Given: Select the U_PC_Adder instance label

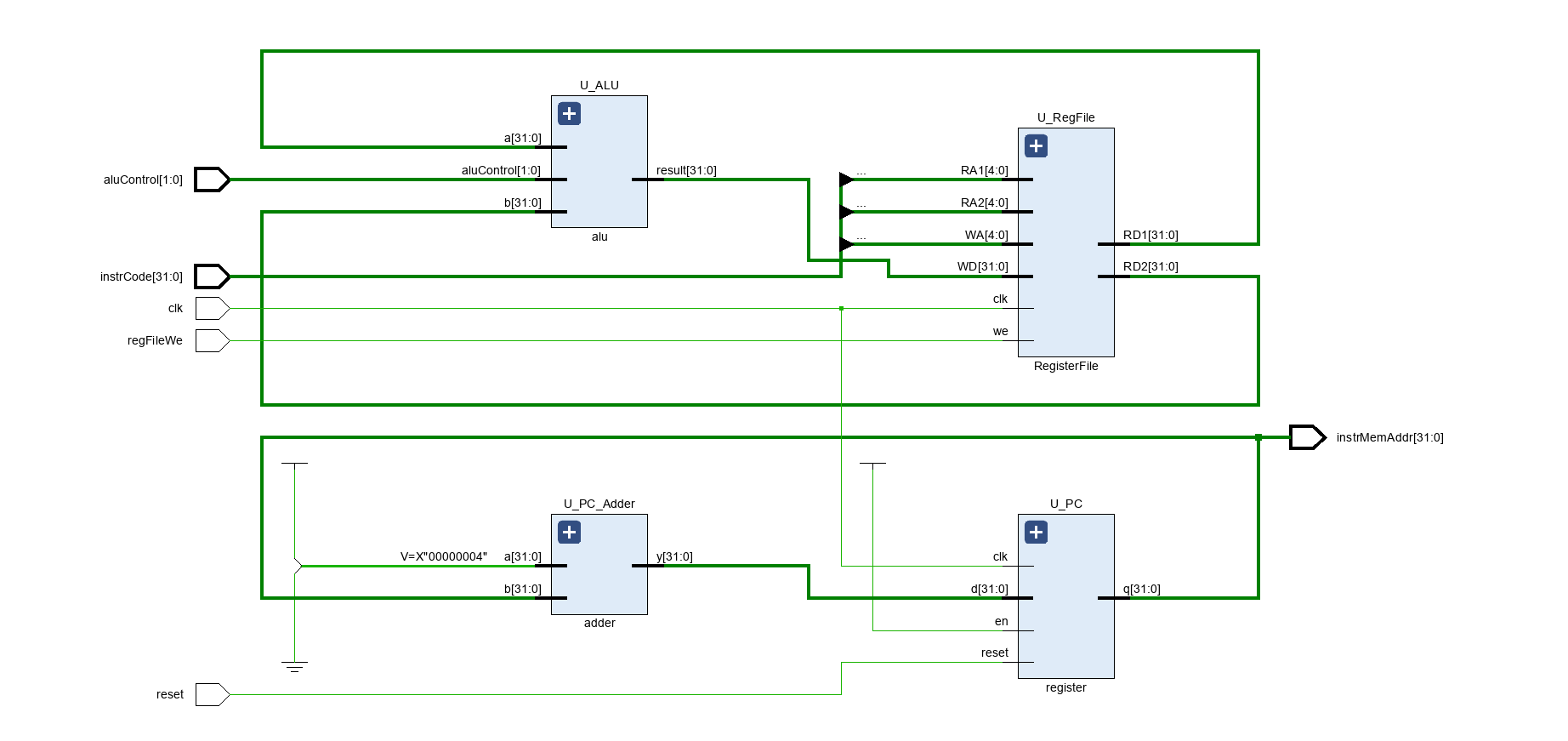Looking at the screenshot, I should (x=599, y=504).
